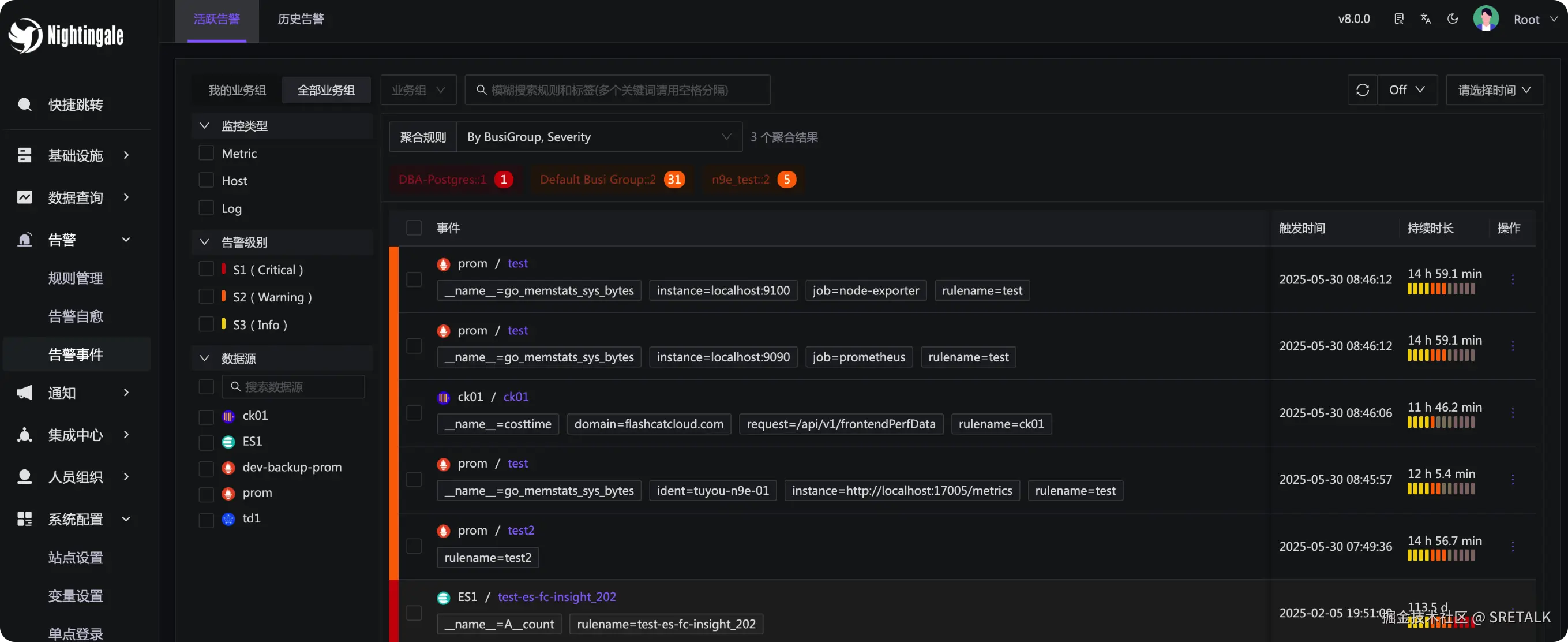Select the 我的业务组 button
The height and width of the screenshot is (642, 1568).
coord(237,90)
